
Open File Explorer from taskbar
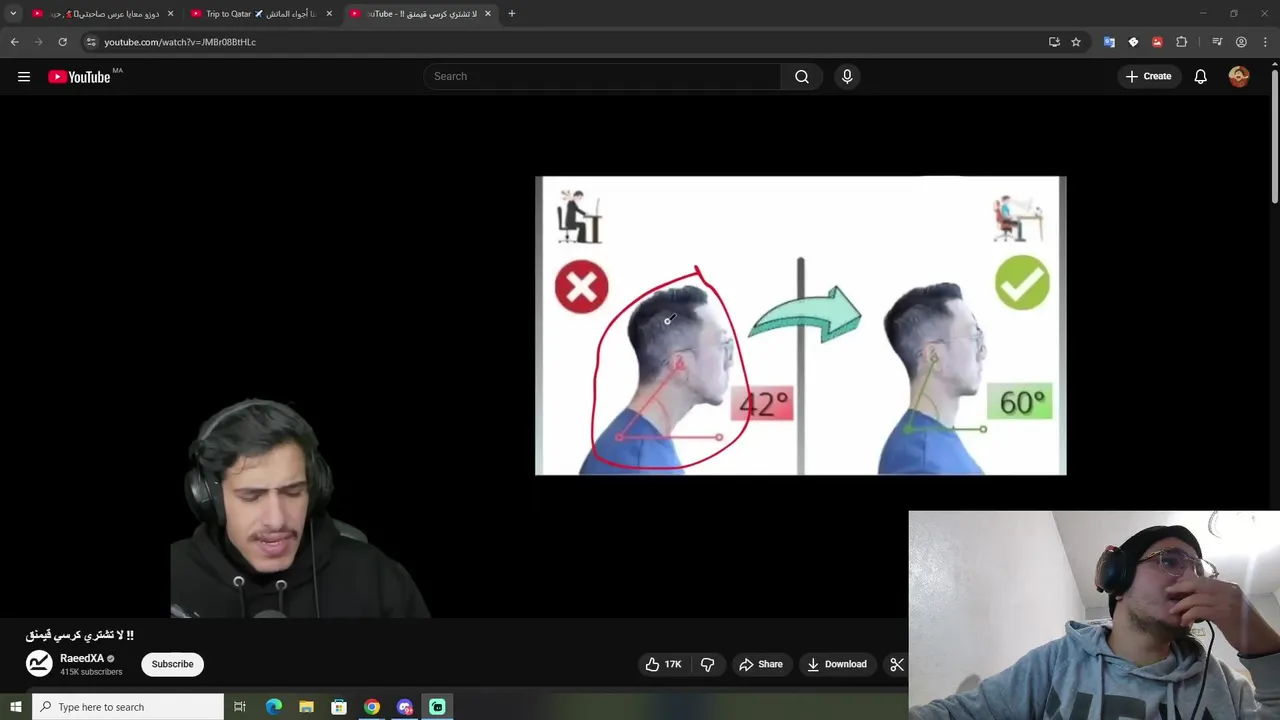[x=306, y=707]
